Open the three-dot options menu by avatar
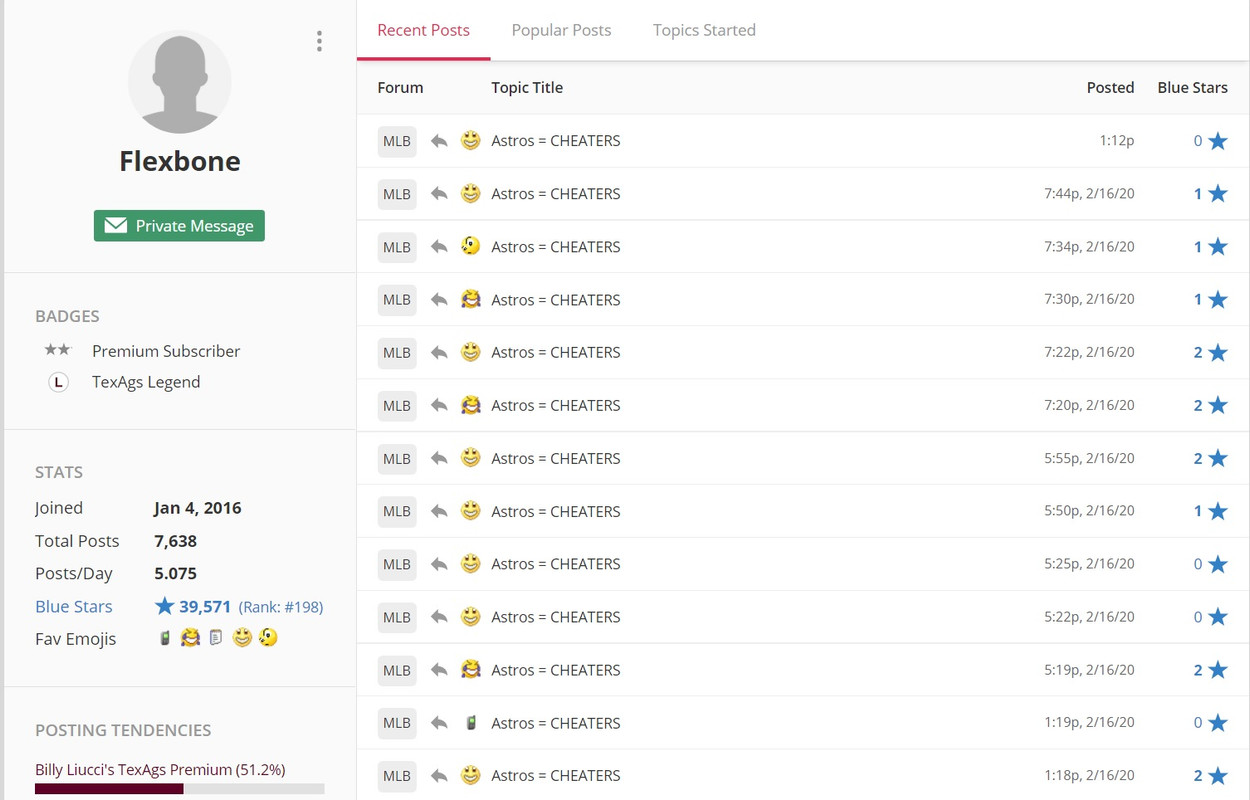The image size is (1250, 800). tap(319, 41)
